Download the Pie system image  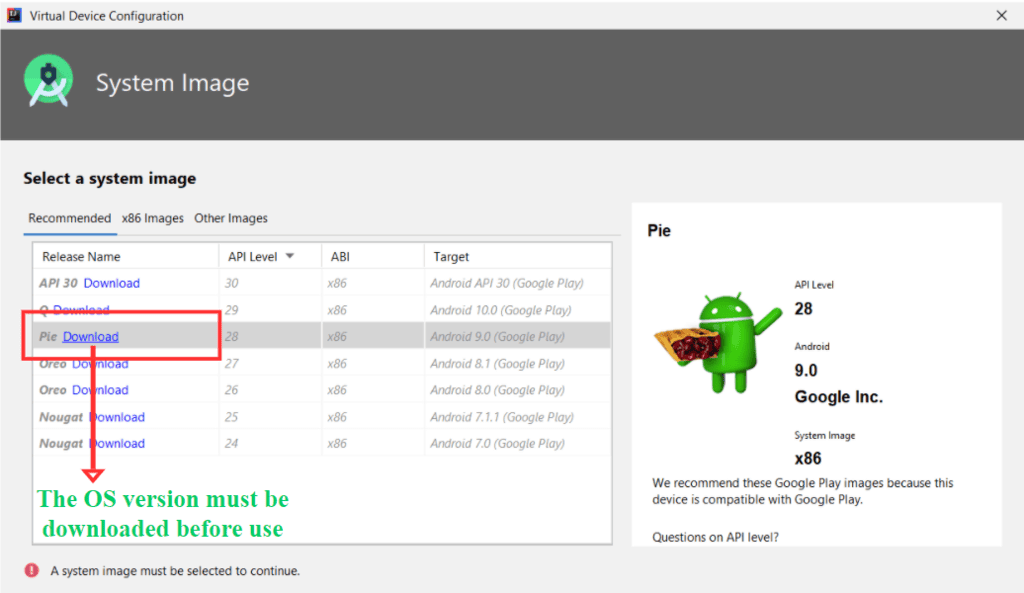pyautogui.click(x=90, y=337)
